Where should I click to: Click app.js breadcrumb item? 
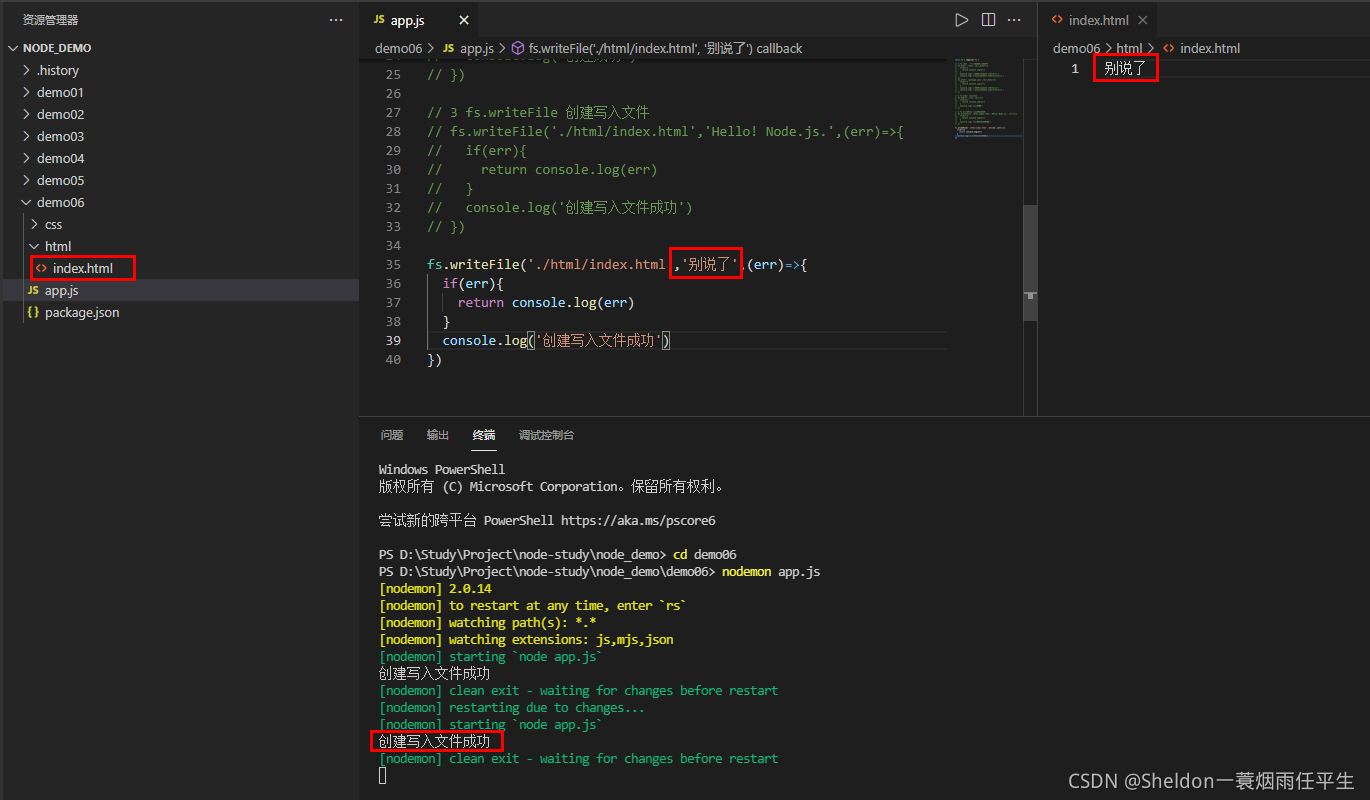pos(477,48)
